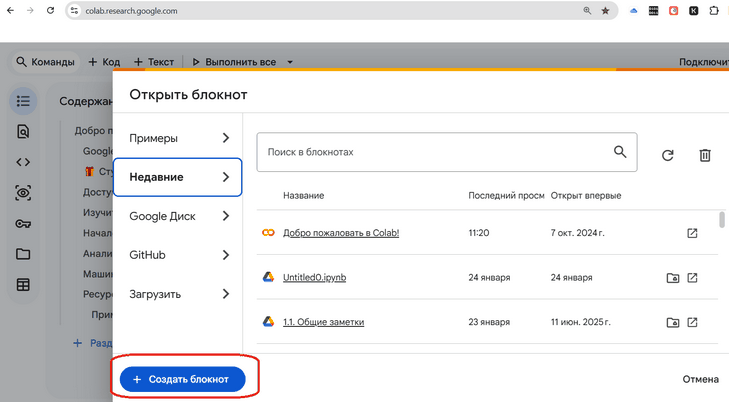The height and width of the screenshot is (402, 729).
Task: Open the code snippets sidebar icon
Action: tap(23, 162)
